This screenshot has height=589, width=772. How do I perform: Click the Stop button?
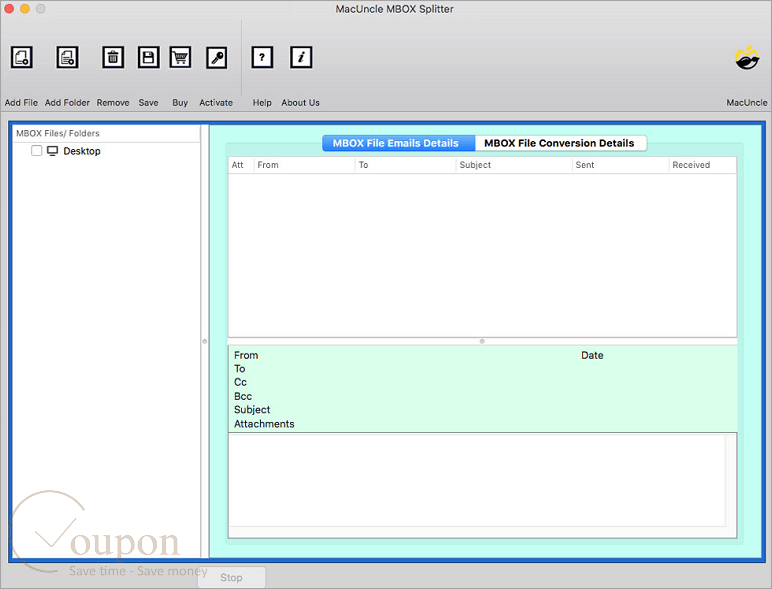(231, 577)
